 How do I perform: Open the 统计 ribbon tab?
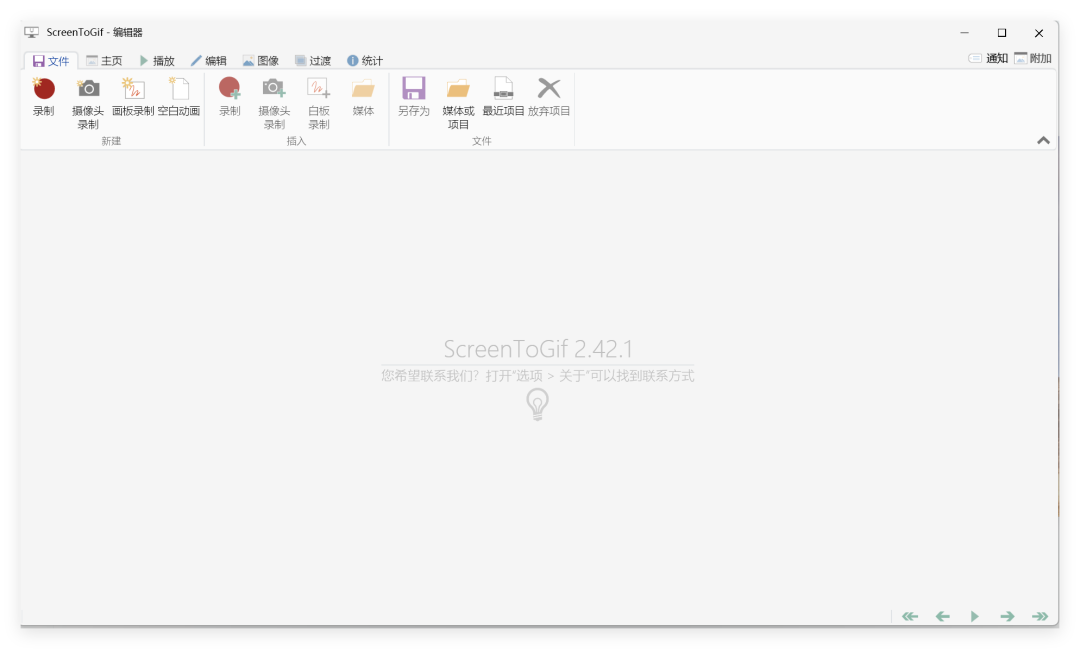click(x=365, y=61)
